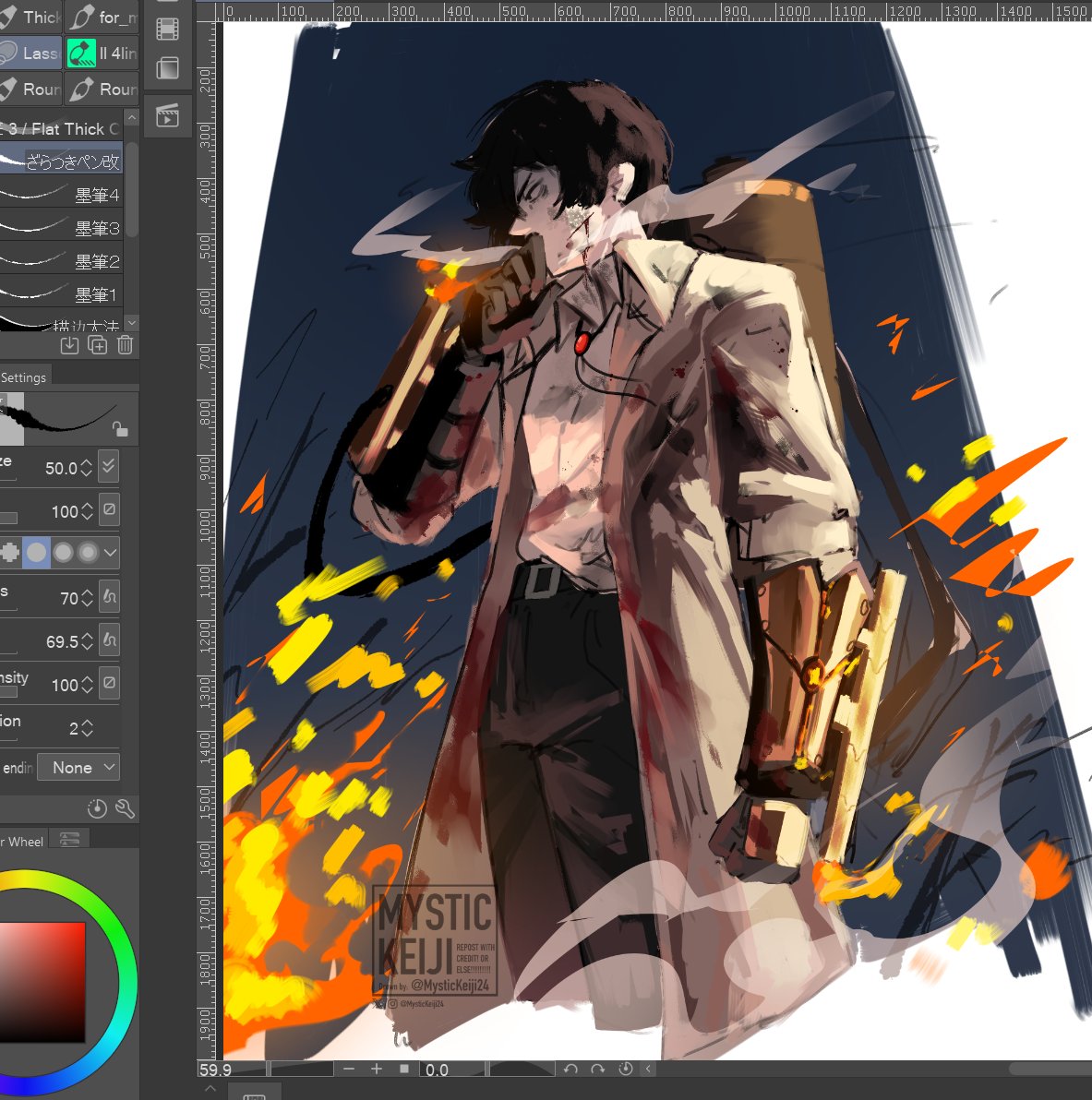Click the brush list vertical scrollbar thumb
The height and width of the screenshot is (1100, 1092).
coord(131,189)
